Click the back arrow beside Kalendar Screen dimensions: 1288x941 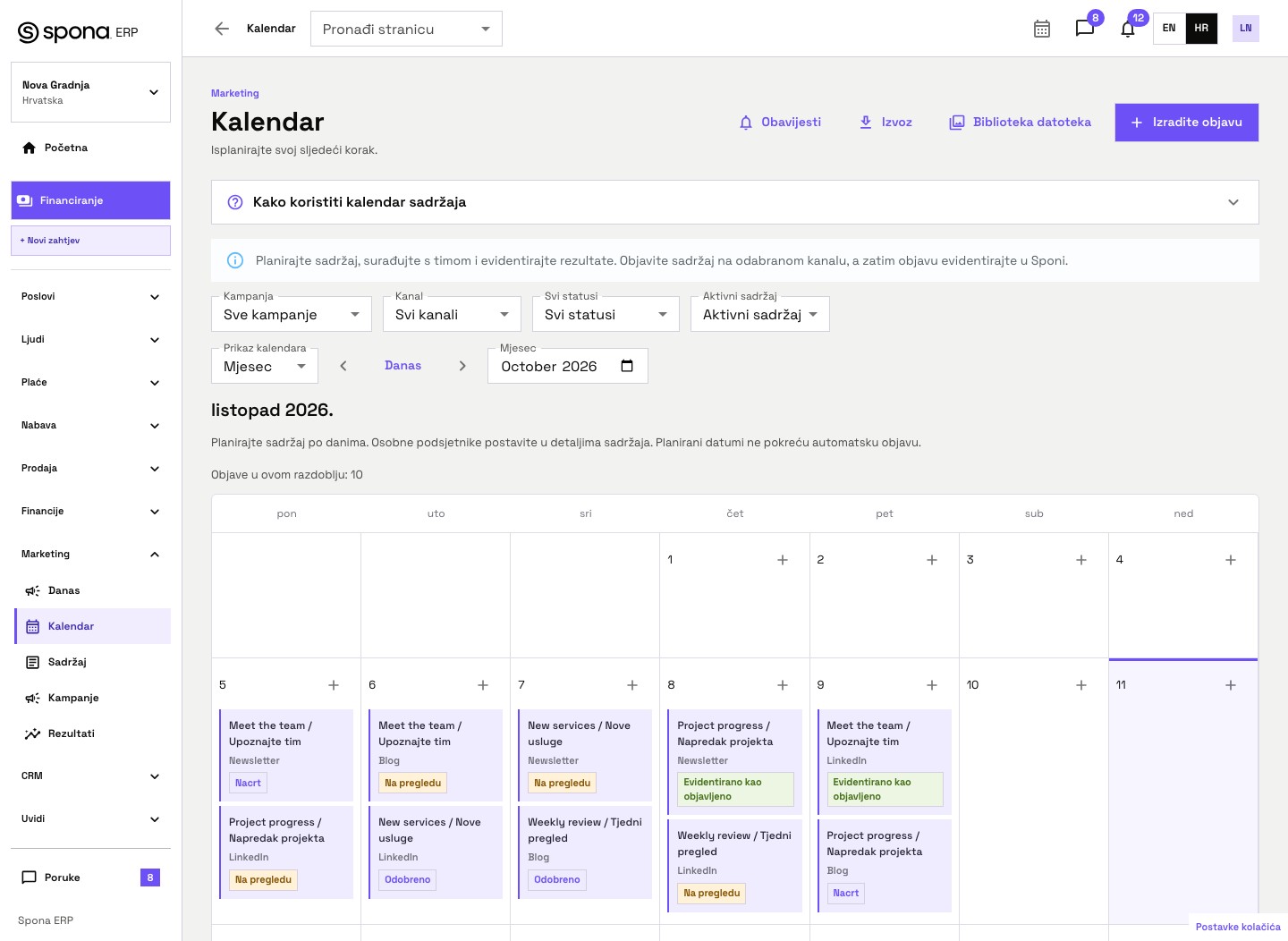(222, 29)
